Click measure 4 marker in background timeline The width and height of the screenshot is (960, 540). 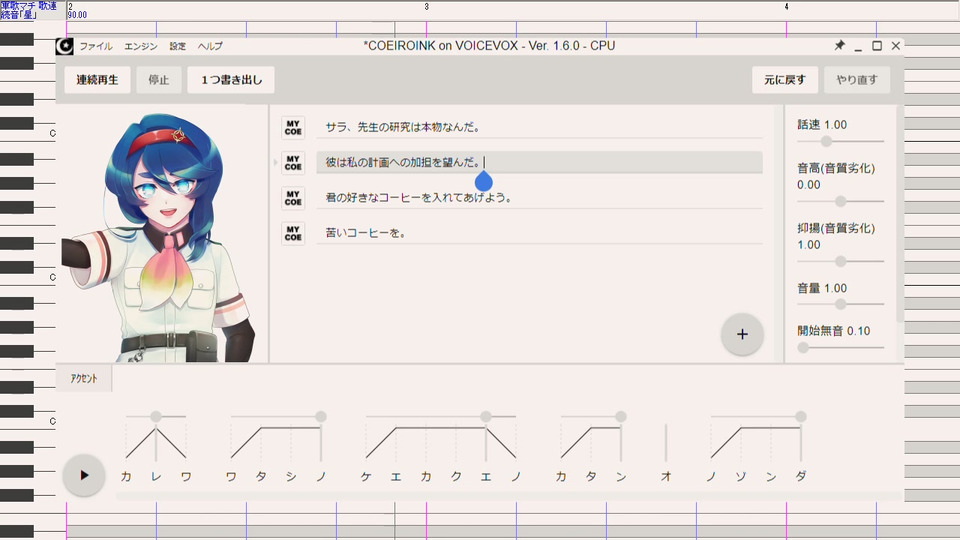(x=787, y=7)
